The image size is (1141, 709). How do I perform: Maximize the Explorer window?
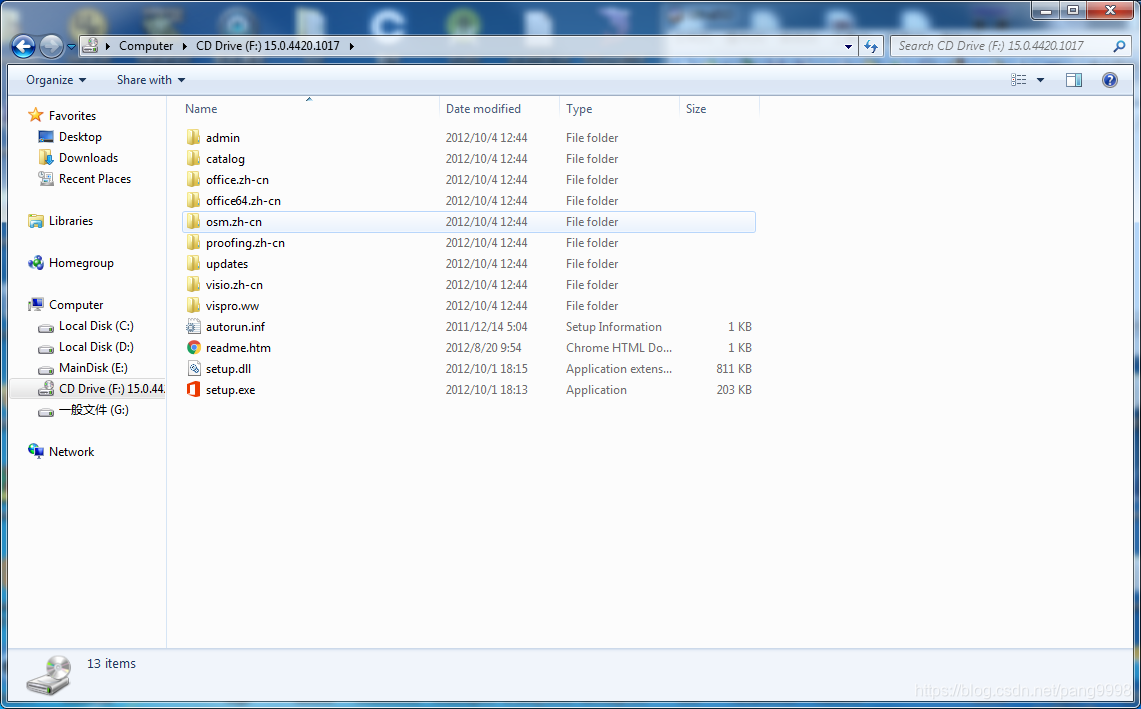(1073, 10)
